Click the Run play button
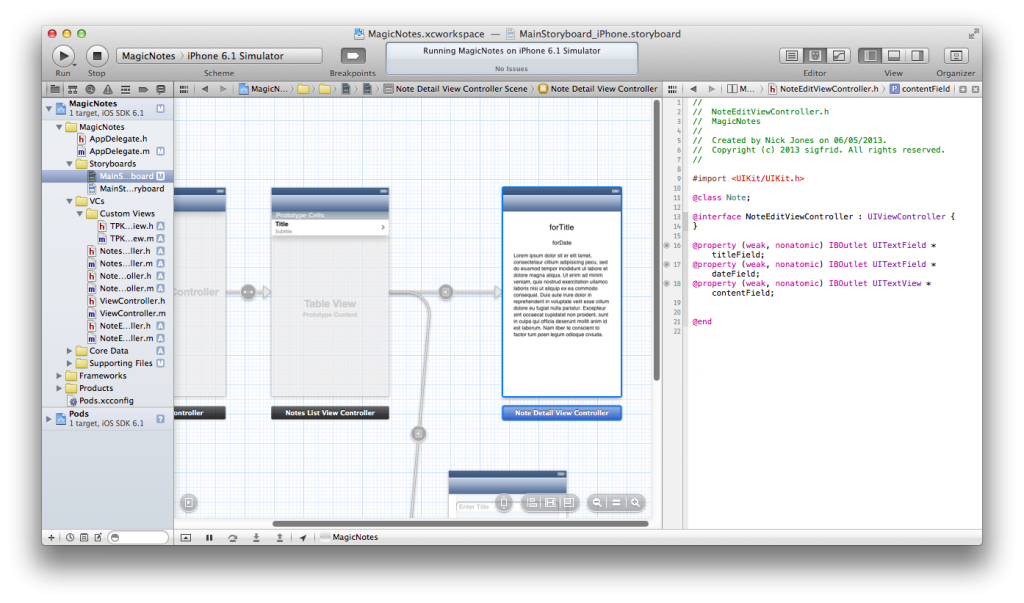This screenshot has height=603, width=1024. click(63, 56)
